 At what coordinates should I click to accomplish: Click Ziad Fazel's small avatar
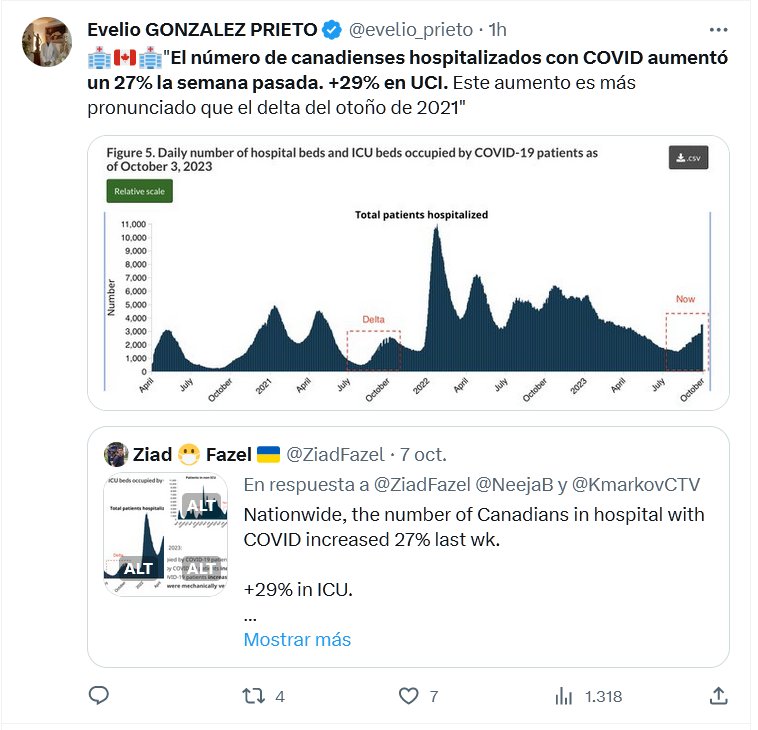click(x=118, y=454)
